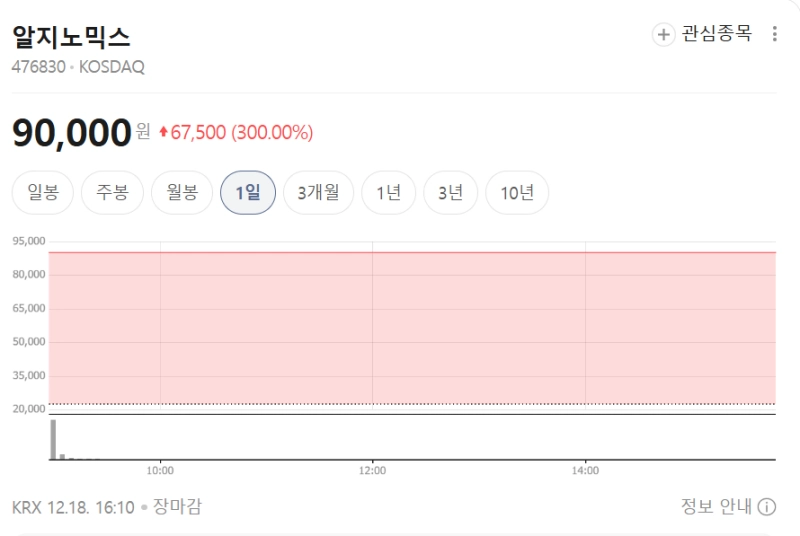This screenshot has width=800, height=536.
Task: Switch to the 3개월 range tab
Action: point(318,192)
